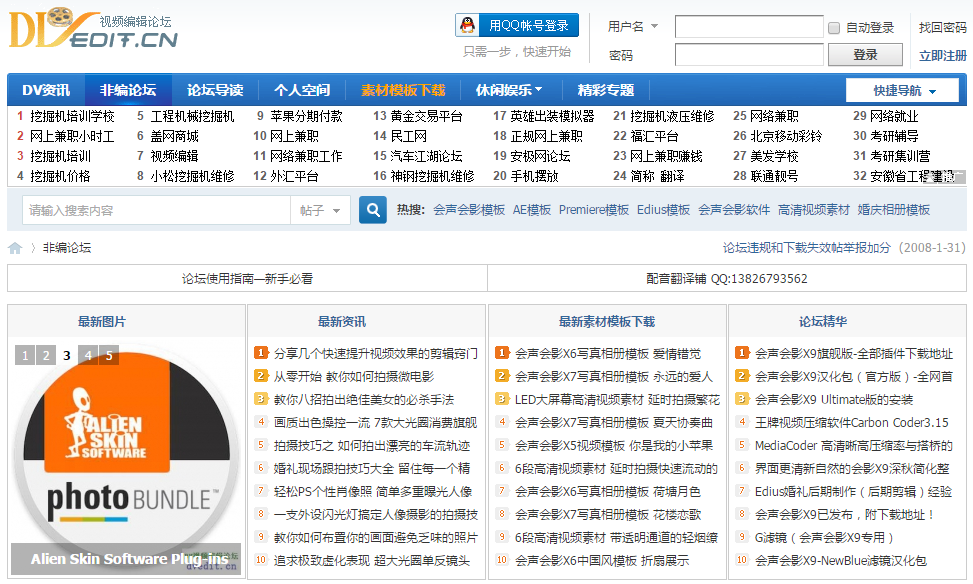
Task: Open 配音翻译铺 QQ contact link
Action: tap(727, 279)
